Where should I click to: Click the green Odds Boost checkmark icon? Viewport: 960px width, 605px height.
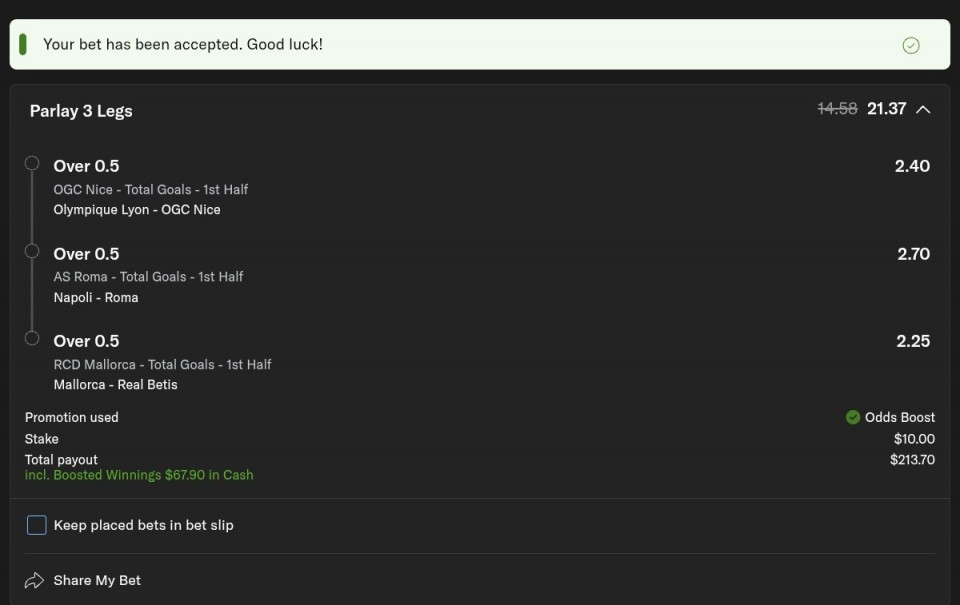click(853, 417)
